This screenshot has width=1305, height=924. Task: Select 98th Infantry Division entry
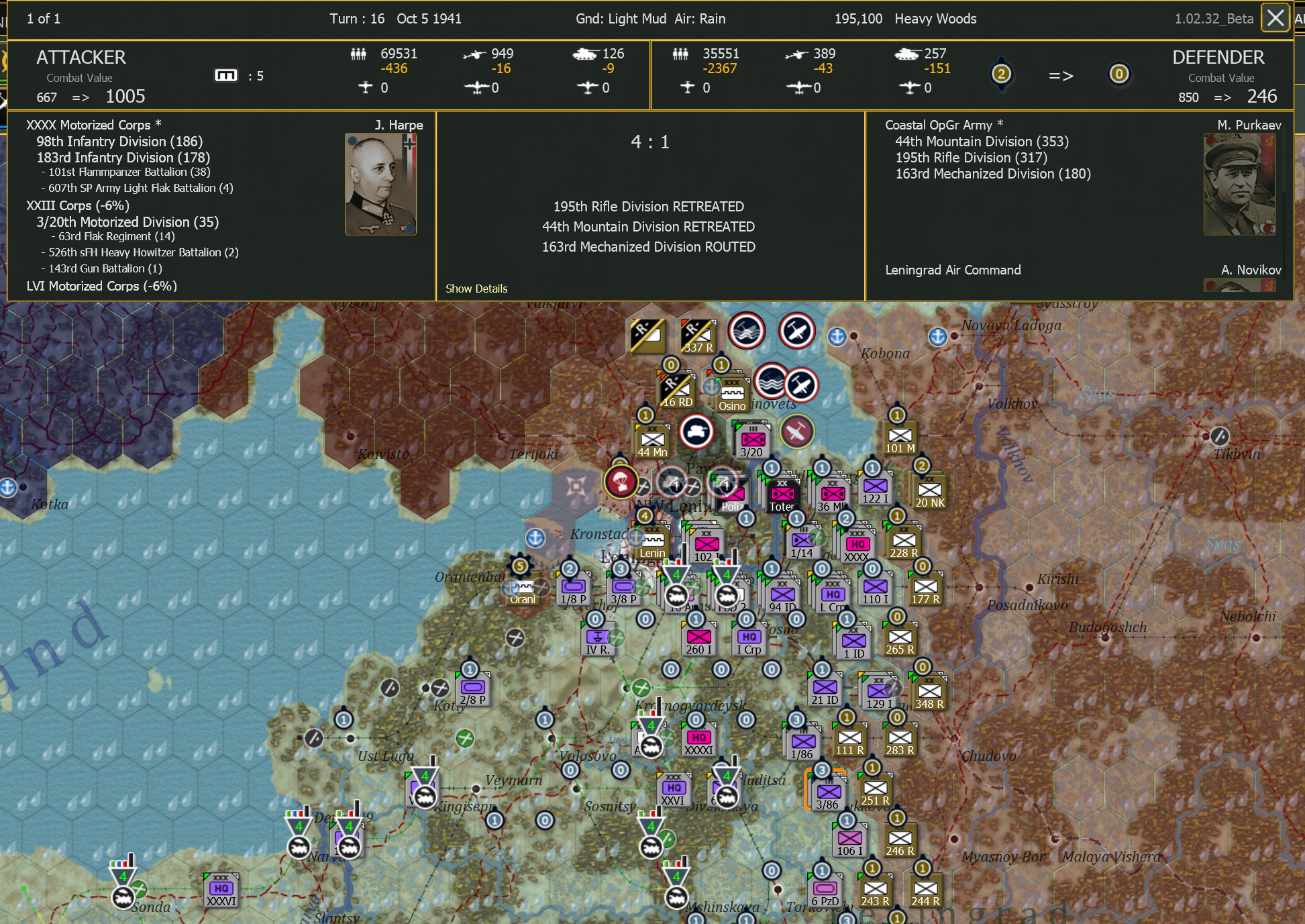point(119,142)
